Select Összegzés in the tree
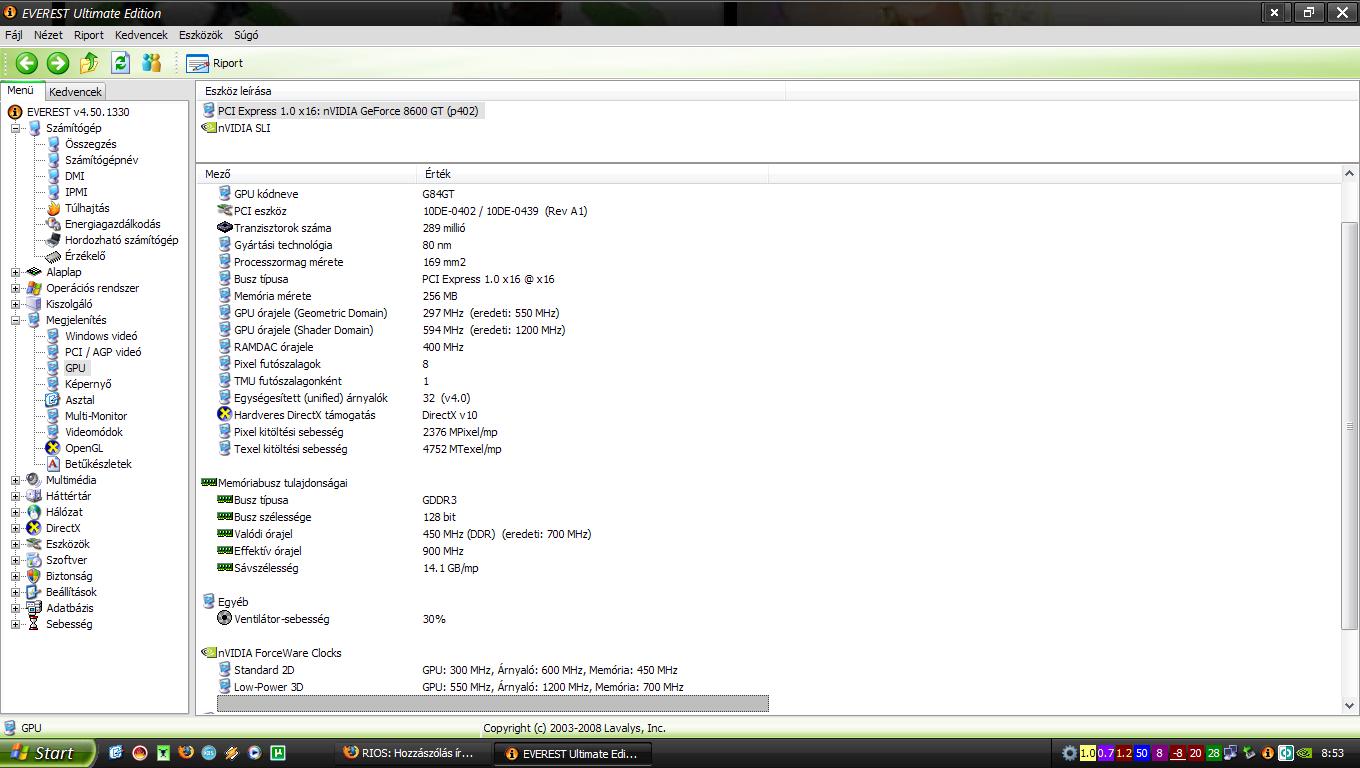 [x=90, y=144]
